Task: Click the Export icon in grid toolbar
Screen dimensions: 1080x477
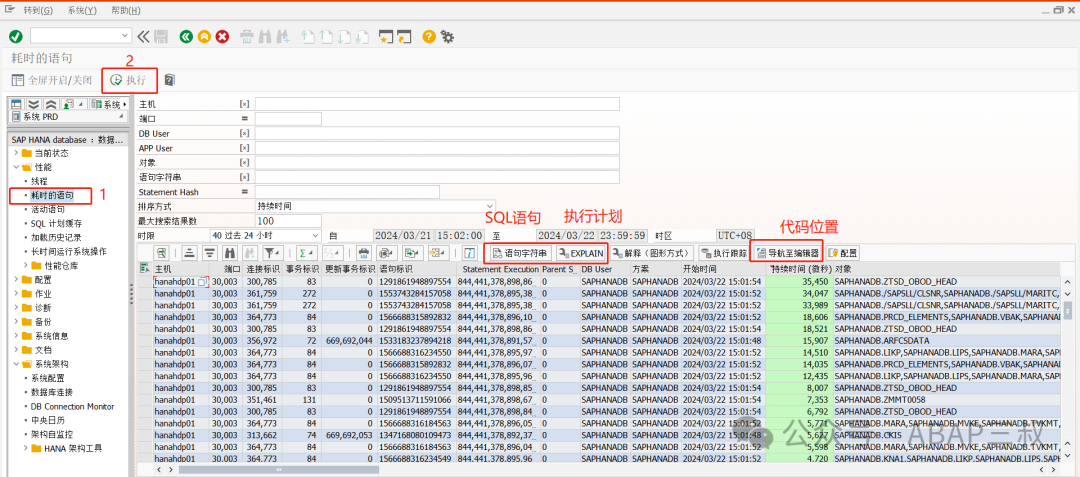Action: point(413,253)
